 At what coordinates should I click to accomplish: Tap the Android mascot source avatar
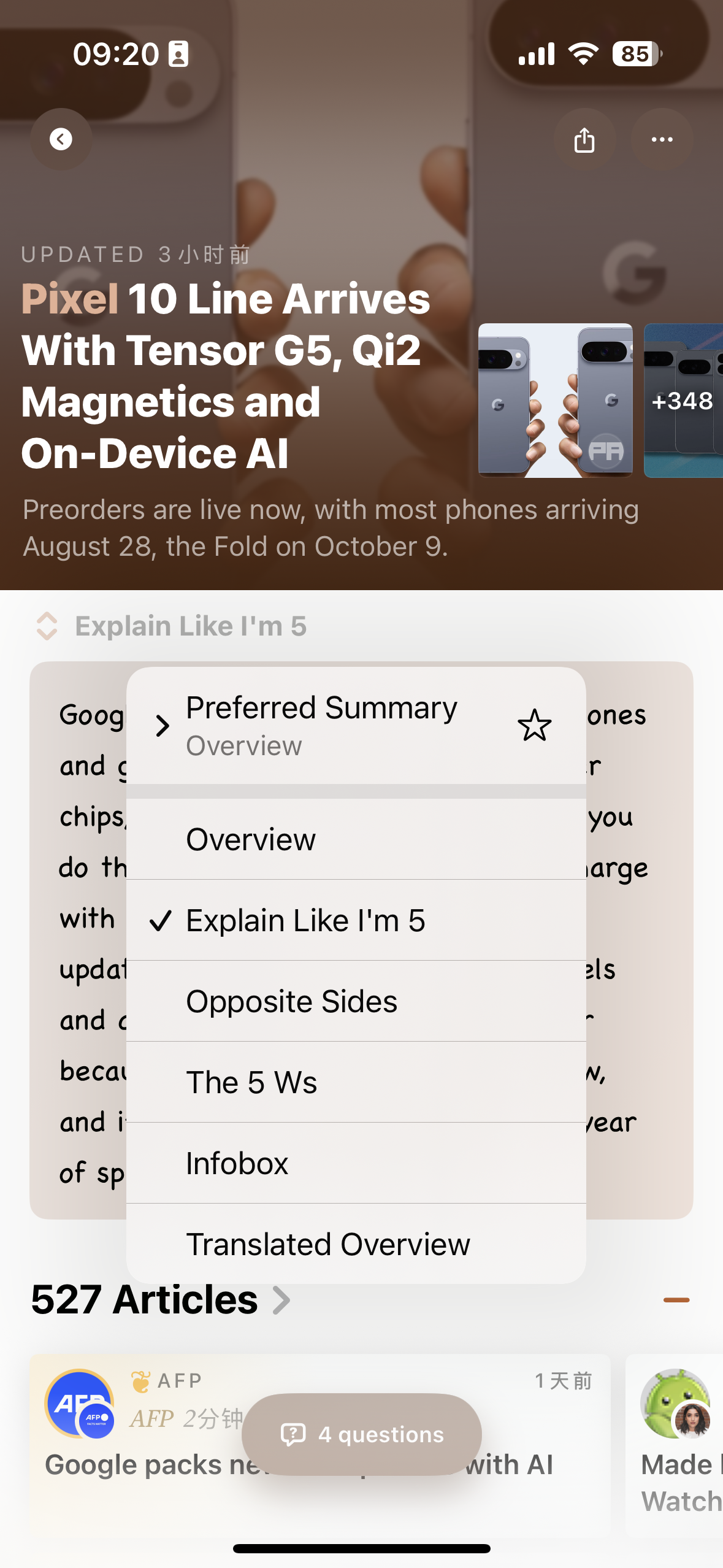(x=675, y=1403)
